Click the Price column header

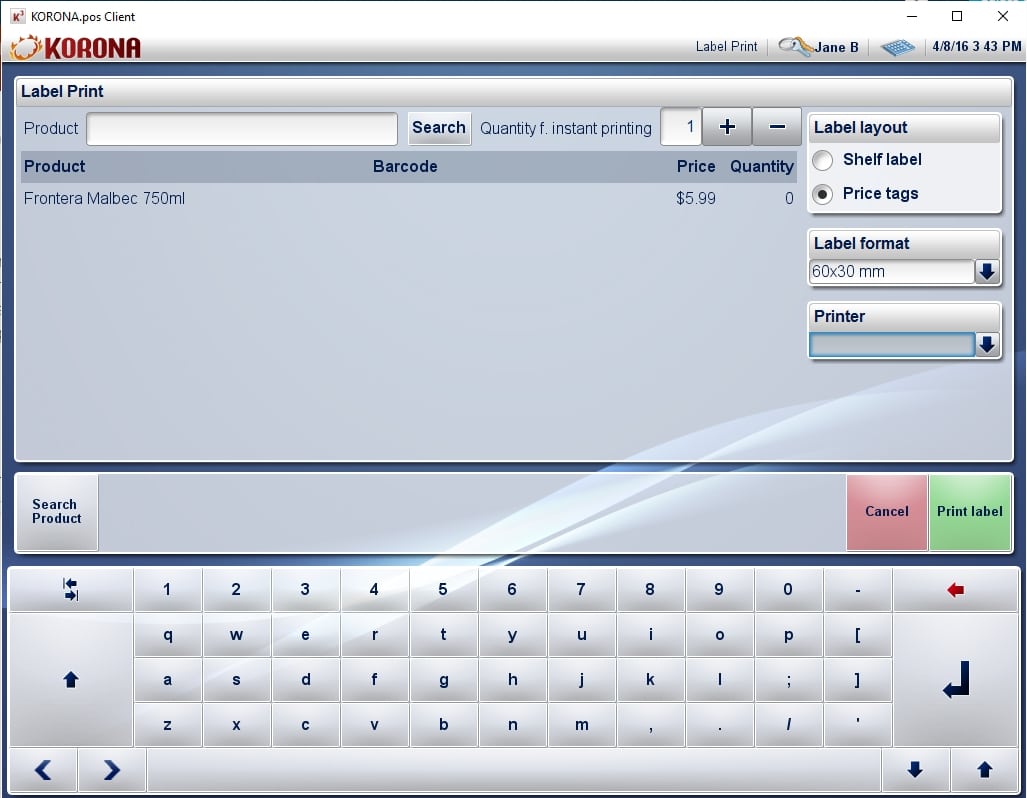(696, 166)
